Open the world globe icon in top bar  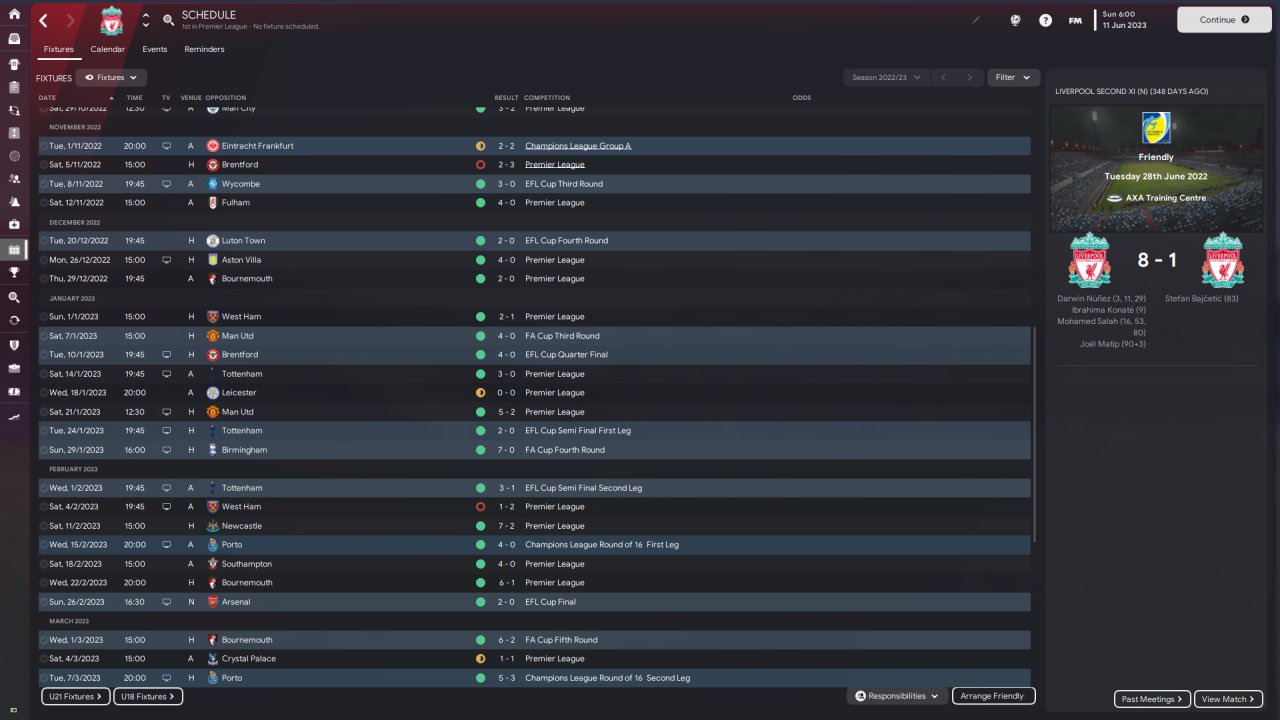click(x=1014, y=19)
